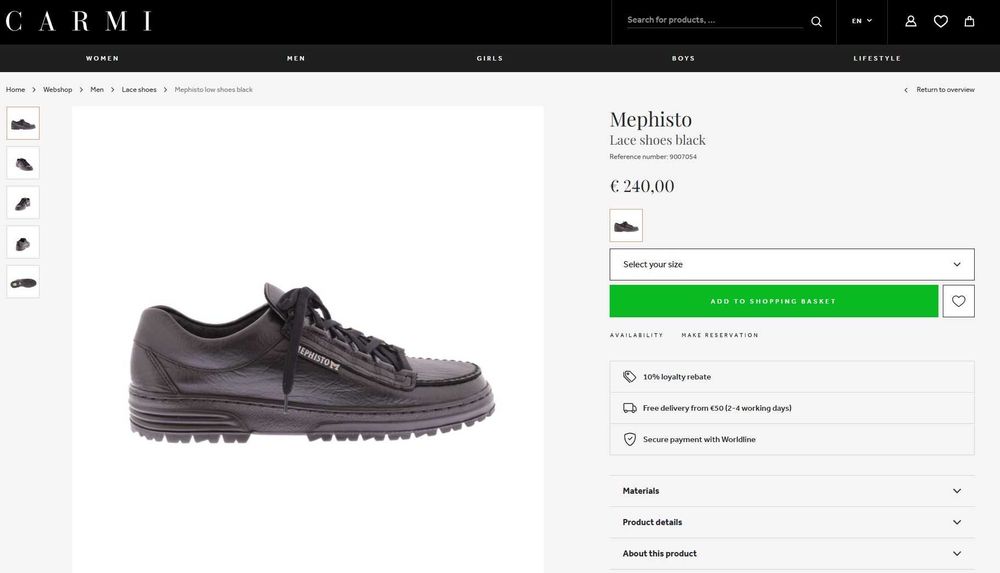The image size is (1000, 573).
Task: Open the Lifestyle menu
Action: tap(877, 58)
